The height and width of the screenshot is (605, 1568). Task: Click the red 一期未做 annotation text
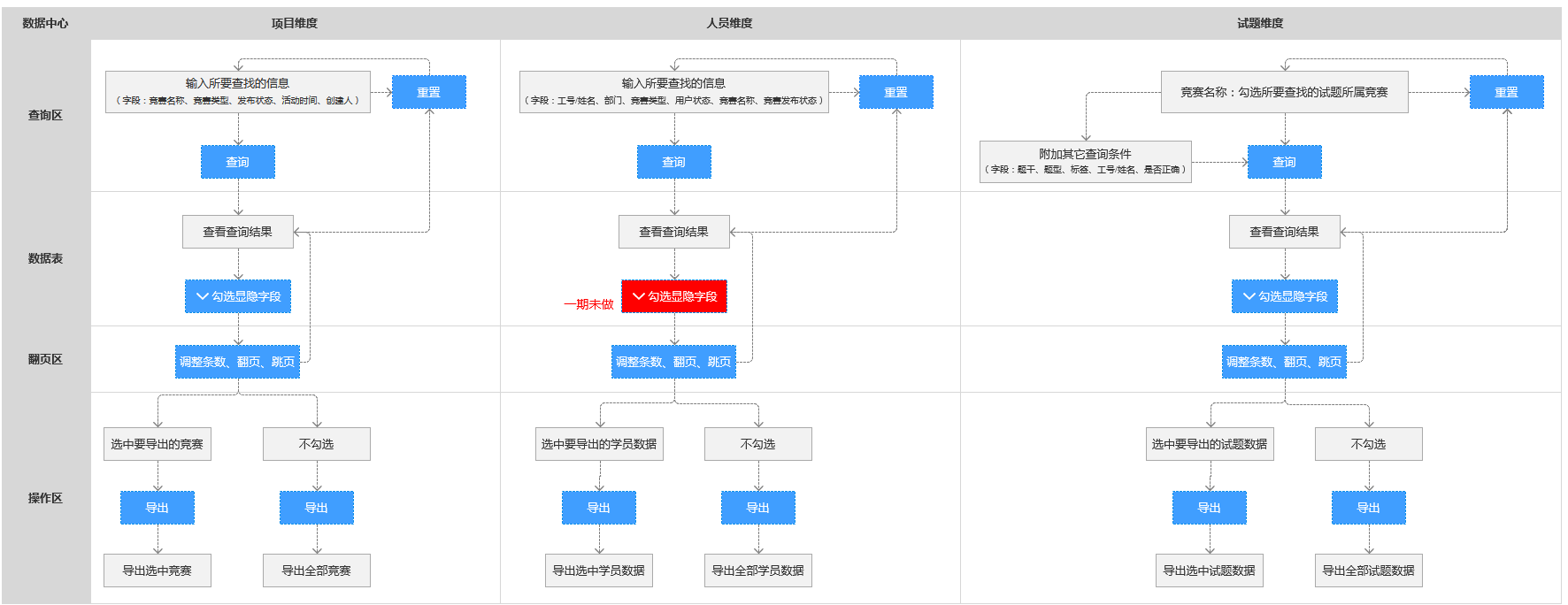(588, 304)
